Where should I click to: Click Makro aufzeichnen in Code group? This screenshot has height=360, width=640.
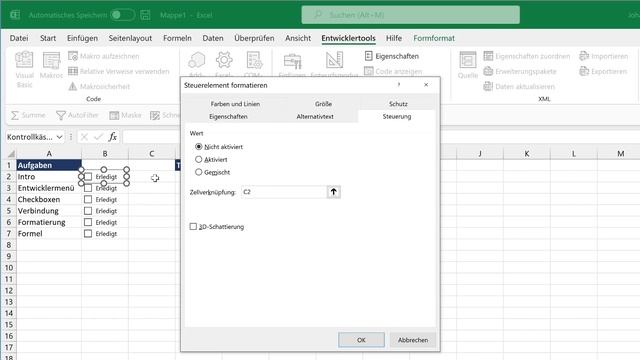104,56
